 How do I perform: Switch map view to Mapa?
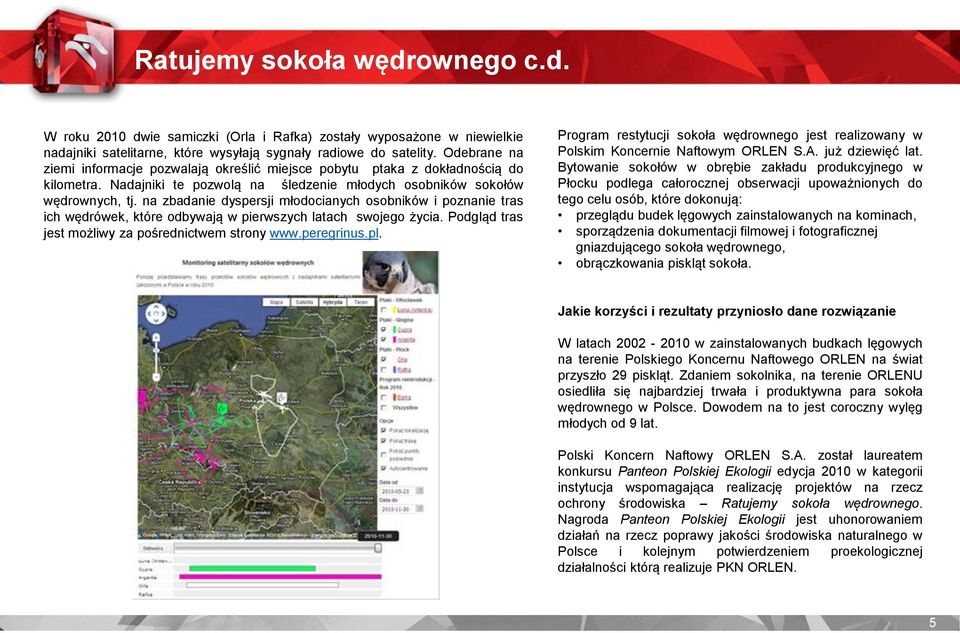276,302
